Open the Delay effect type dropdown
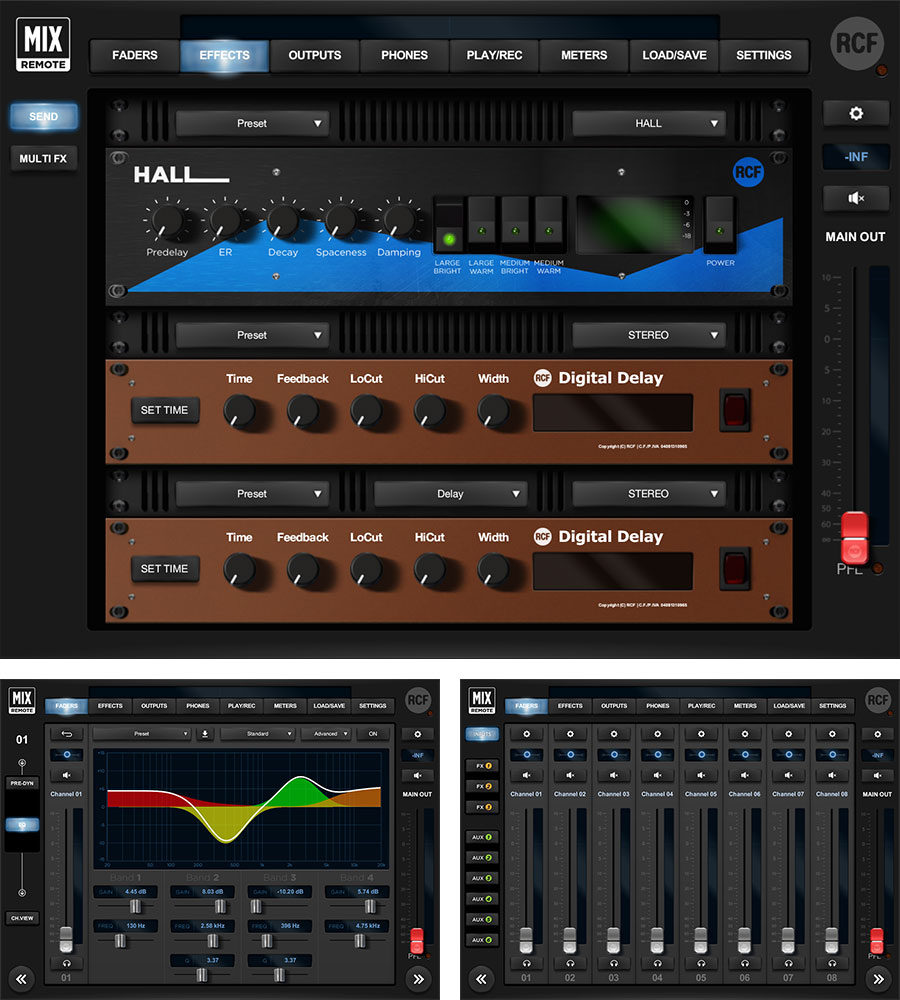 (450, 494)
